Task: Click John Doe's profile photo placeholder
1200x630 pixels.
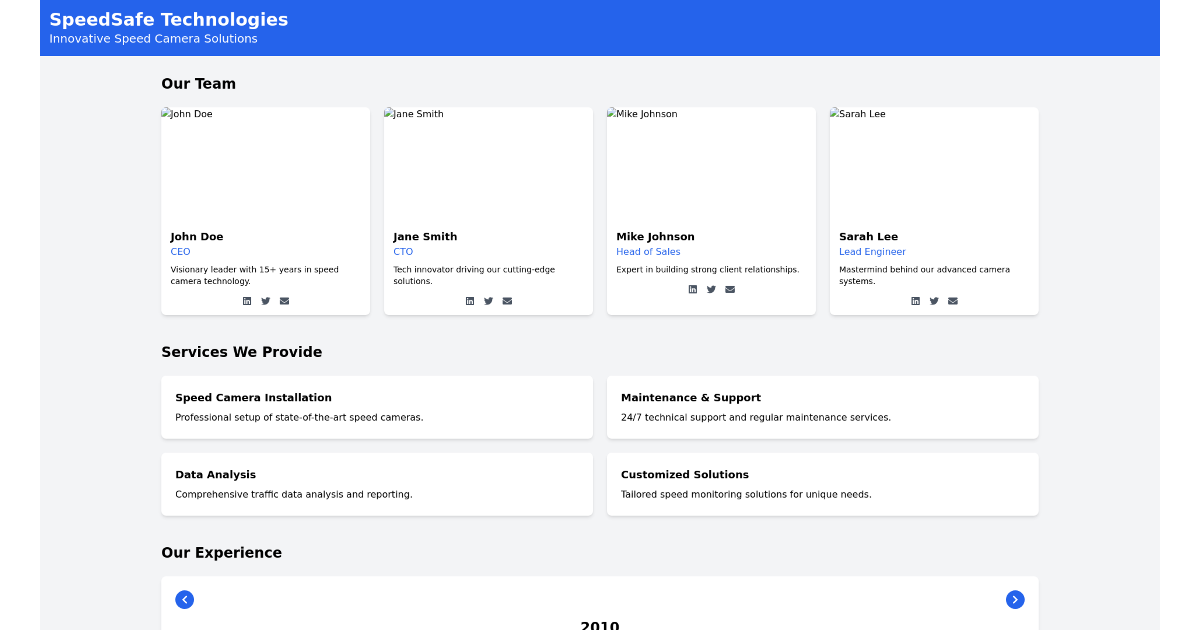Action: coord(265,163)
